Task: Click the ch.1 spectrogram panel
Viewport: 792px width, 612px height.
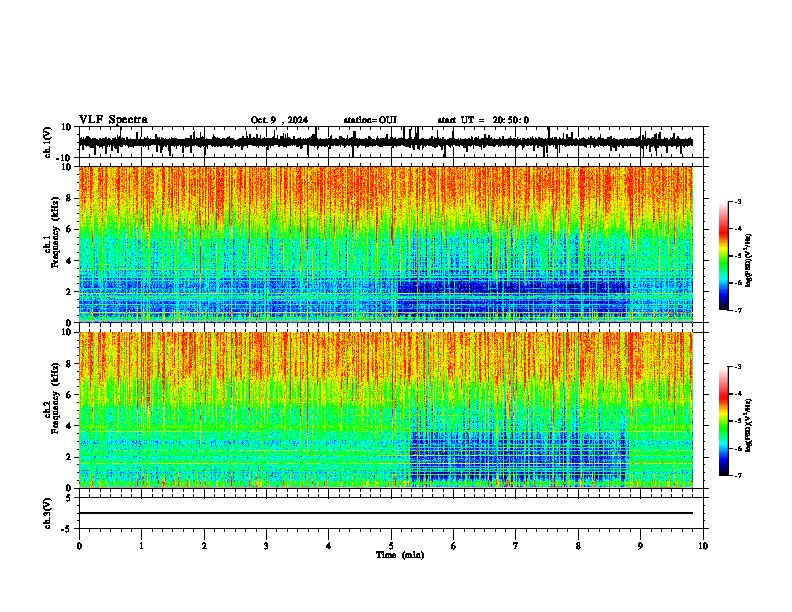Action: coord(386,244)
